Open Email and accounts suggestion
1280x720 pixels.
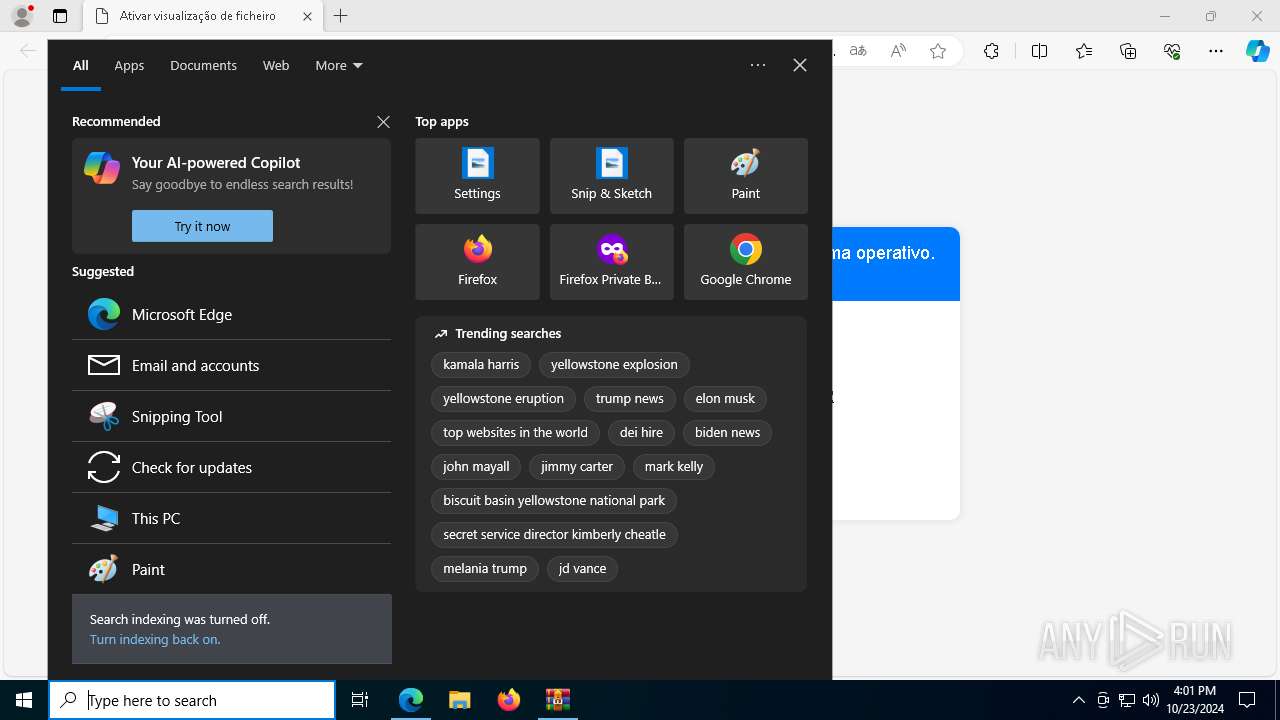point(231,365)
